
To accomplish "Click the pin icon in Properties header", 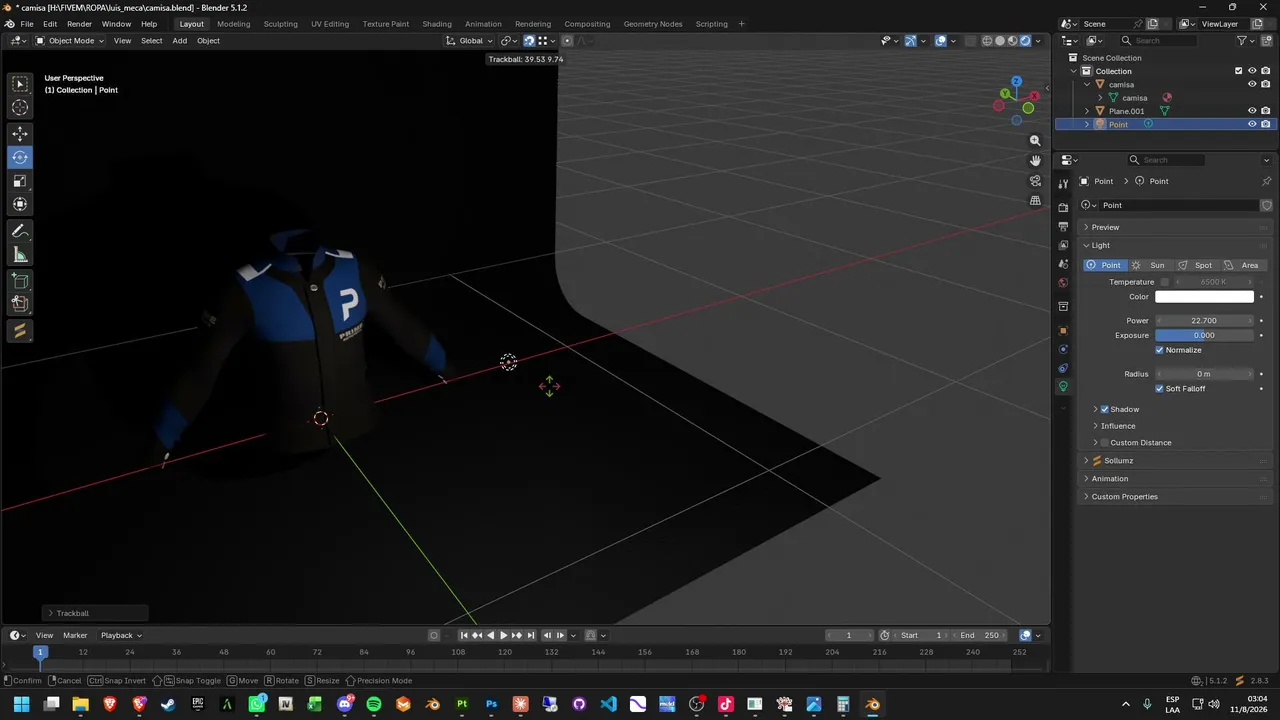I will [x=1266, y=181].
